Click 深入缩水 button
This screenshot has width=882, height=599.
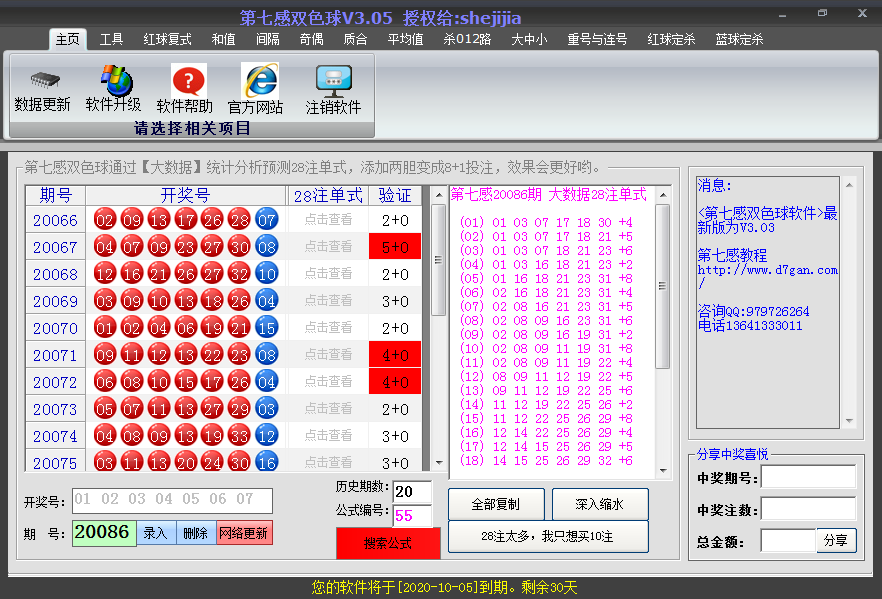click(599, 504)
